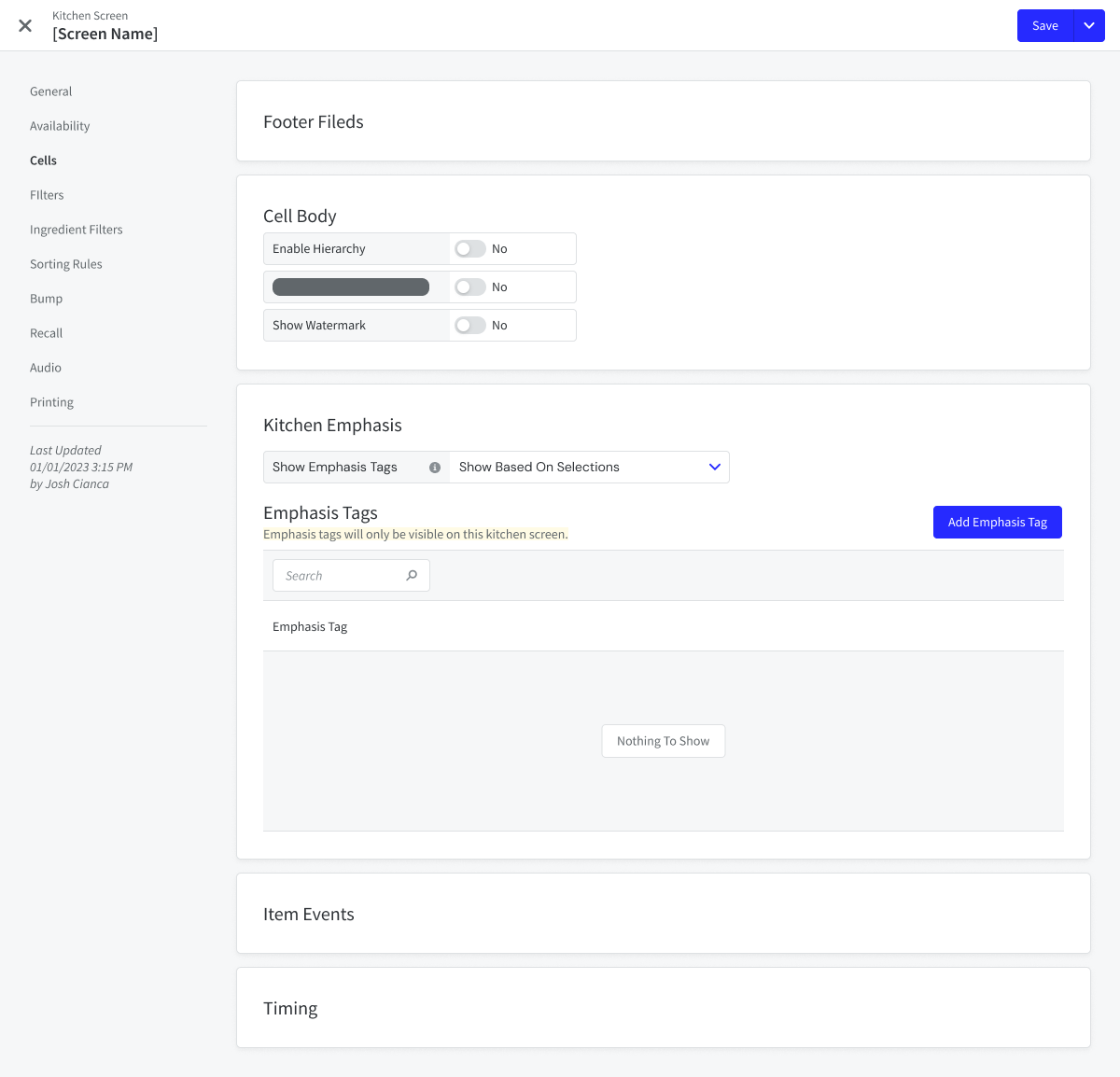Screen dimensions: 1120x1077
Task: Open the Show Based On Selections dropdown
Action: pyautogui.click(x=589, y=468)
